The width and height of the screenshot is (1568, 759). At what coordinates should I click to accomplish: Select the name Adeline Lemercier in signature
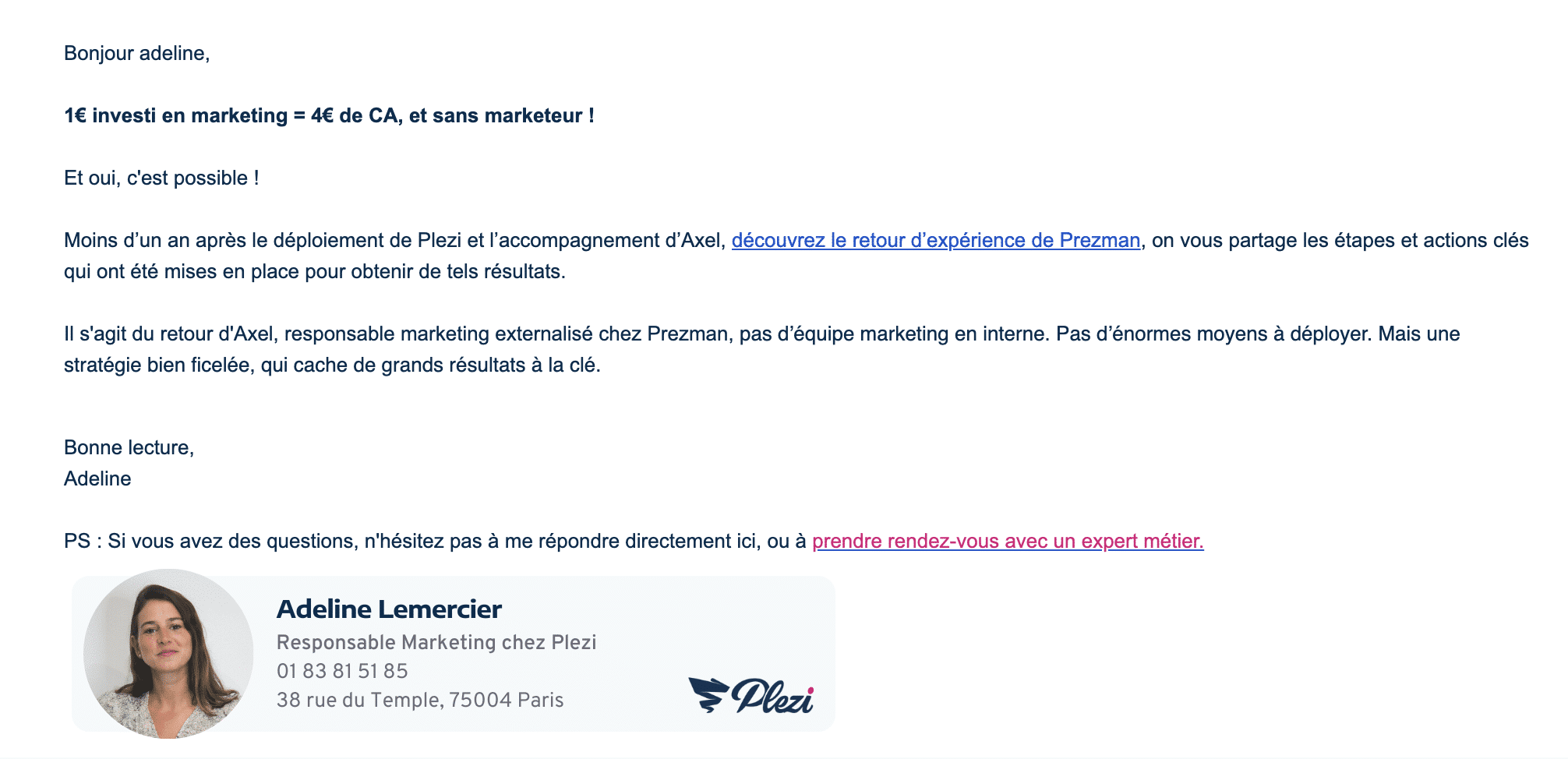(x=389, y=609)
